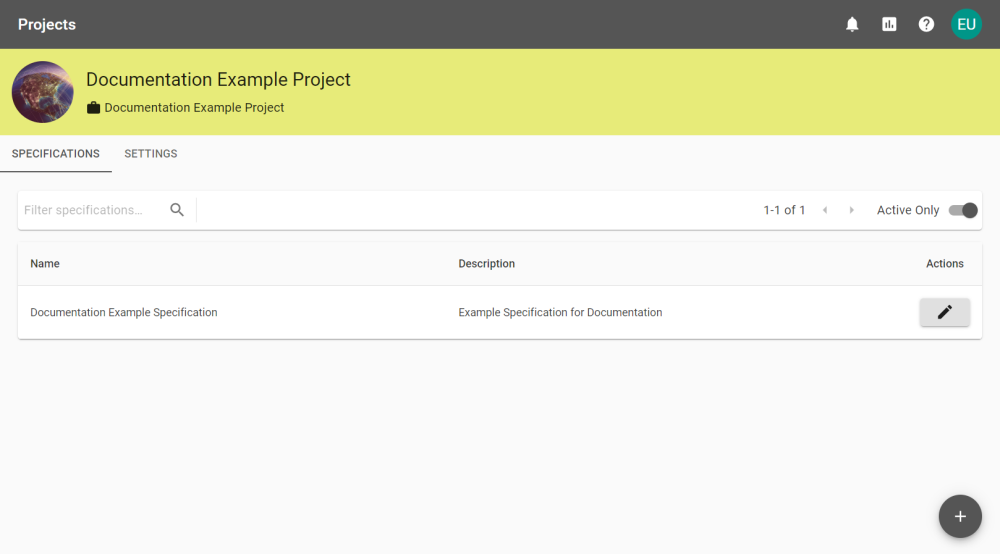Go to the previous page of specifications
This screenshot has height=554, width=1000.
825,210
